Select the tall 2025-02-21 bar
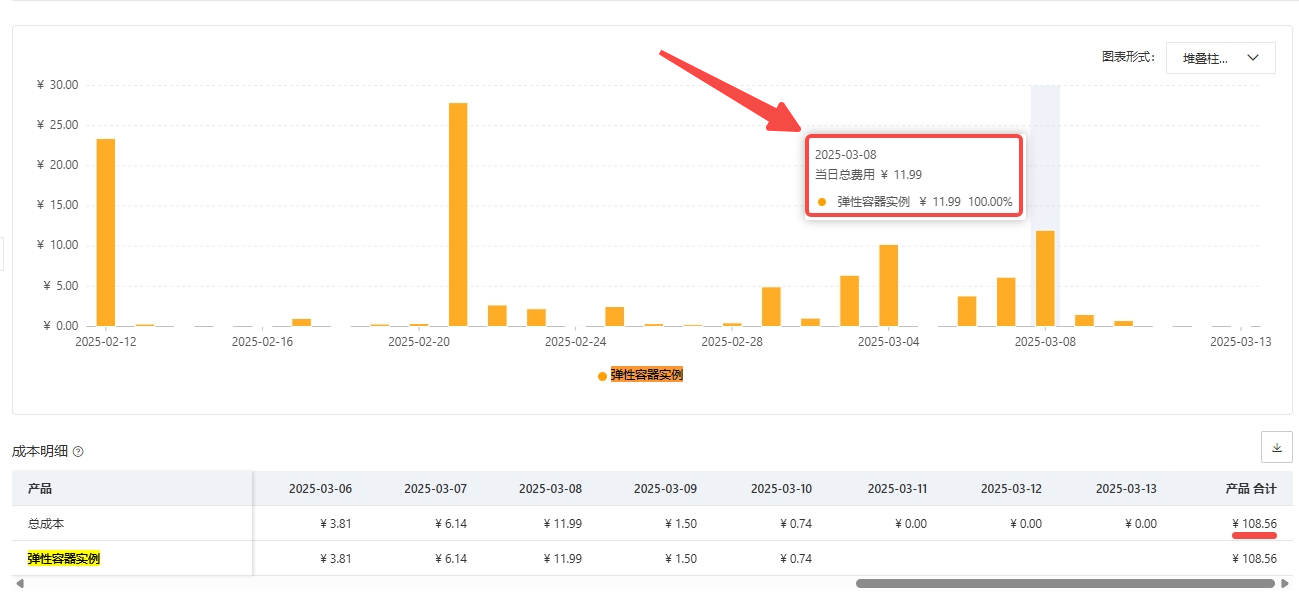1299x597 pixels. (x=458, y=214)
